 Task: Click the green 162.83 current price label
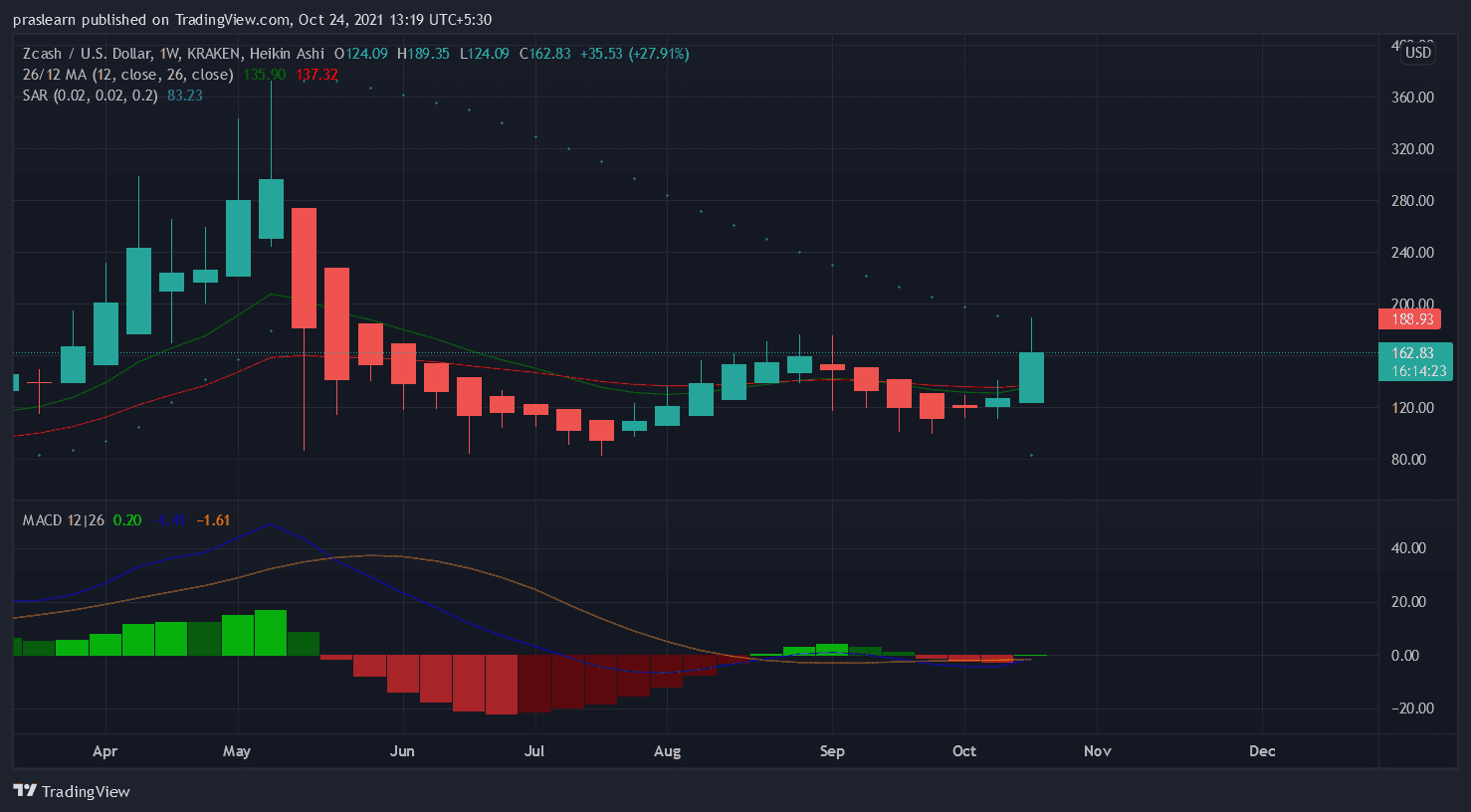click(x=1413, y=353)
